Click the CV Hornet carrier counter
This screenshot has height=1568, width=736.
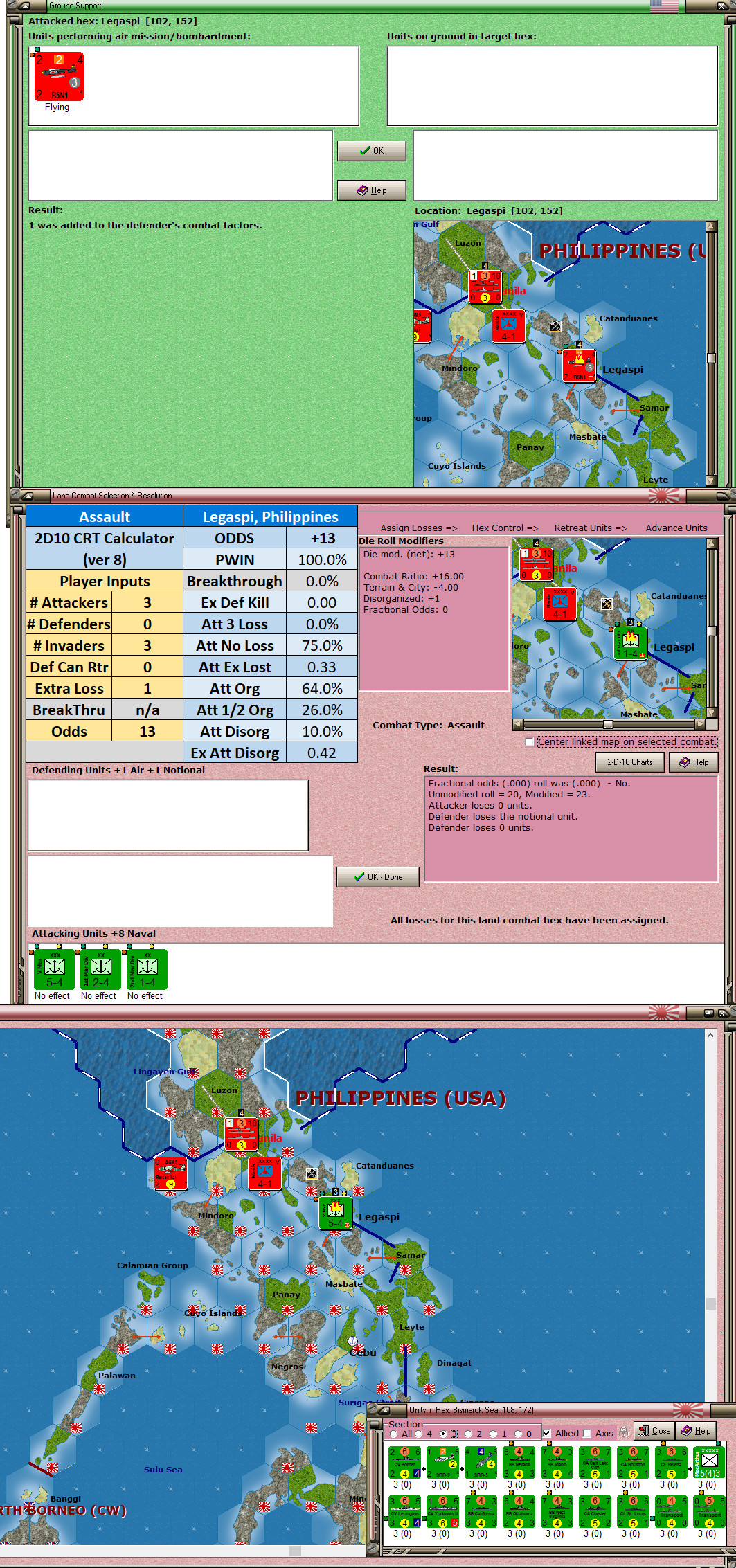click(x=405, y=1462)
